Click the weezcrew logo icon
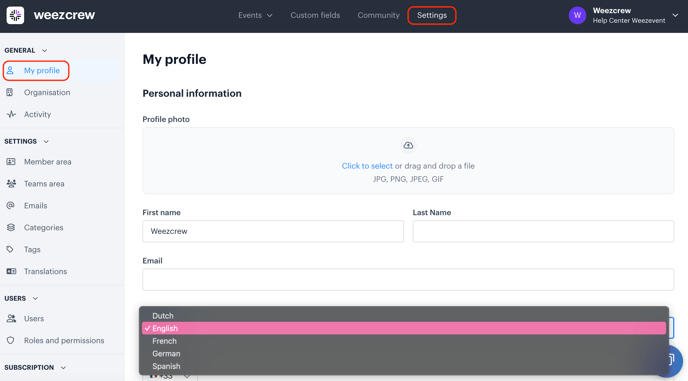Screen dimensions: 688x381 point(15,15)
